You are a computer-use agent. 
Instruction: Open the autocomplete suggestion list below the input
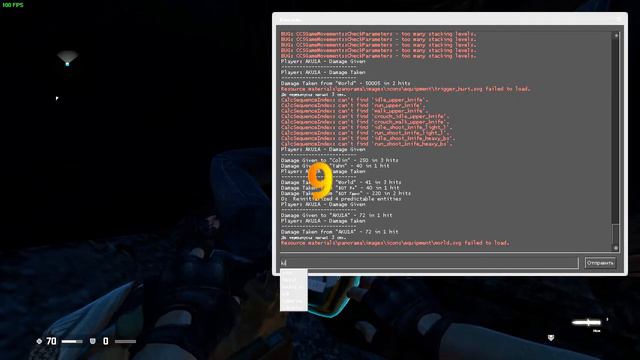click(x=293, y=290)
